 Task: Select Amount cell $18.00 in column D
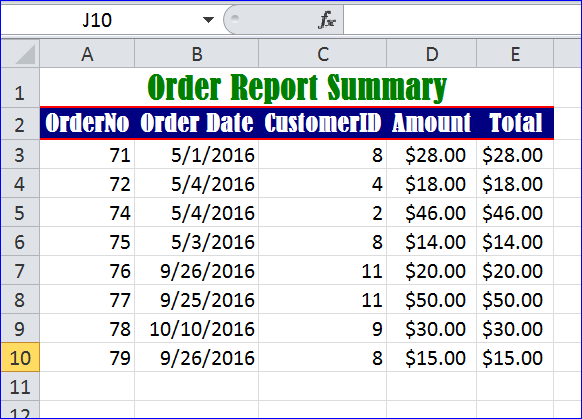click(432, 184)
